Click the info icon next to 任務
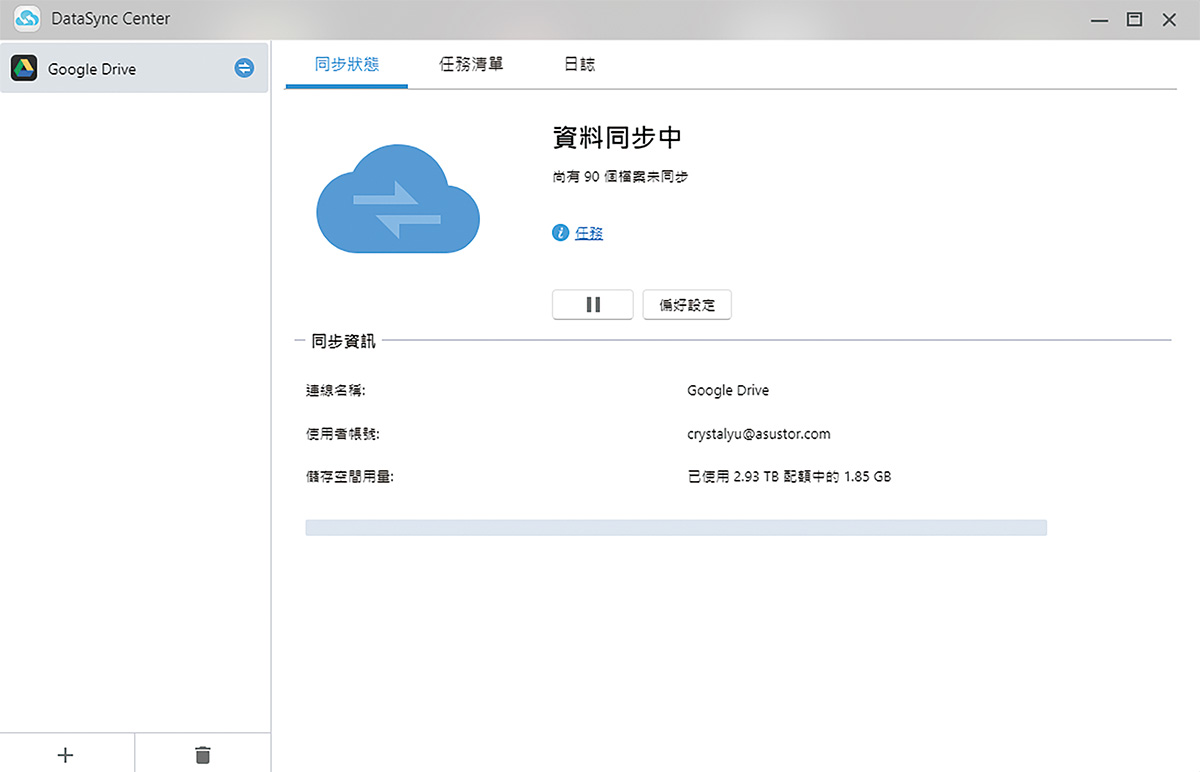The height and width of the screenshot is (772, 1200). tap(559, 232)
